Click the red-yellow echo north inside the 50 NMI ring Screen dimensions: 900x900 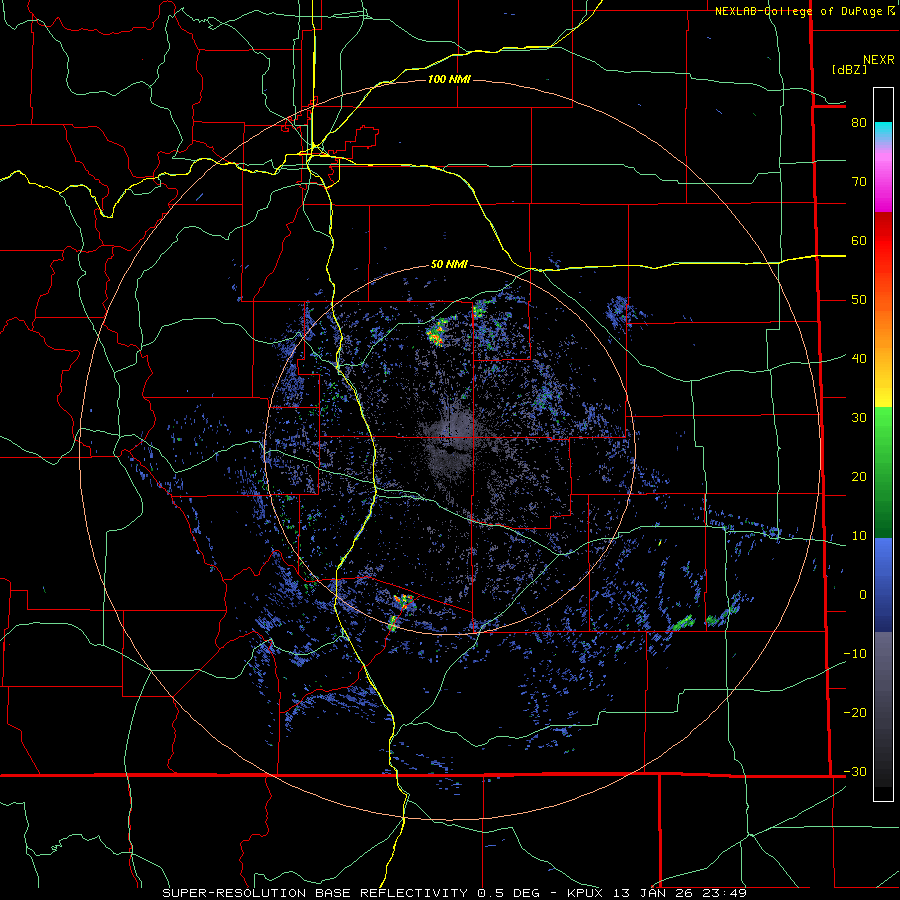coord(437,332)
